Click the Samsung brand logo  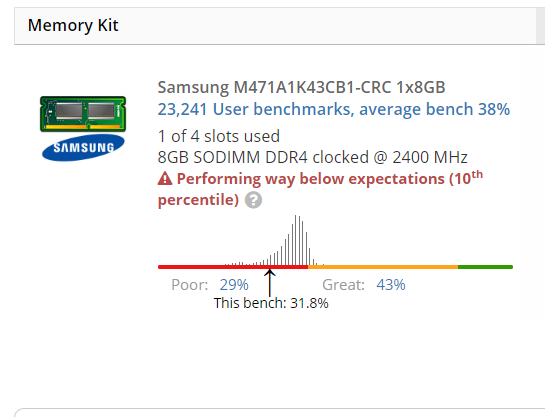(x=83, y=147)
